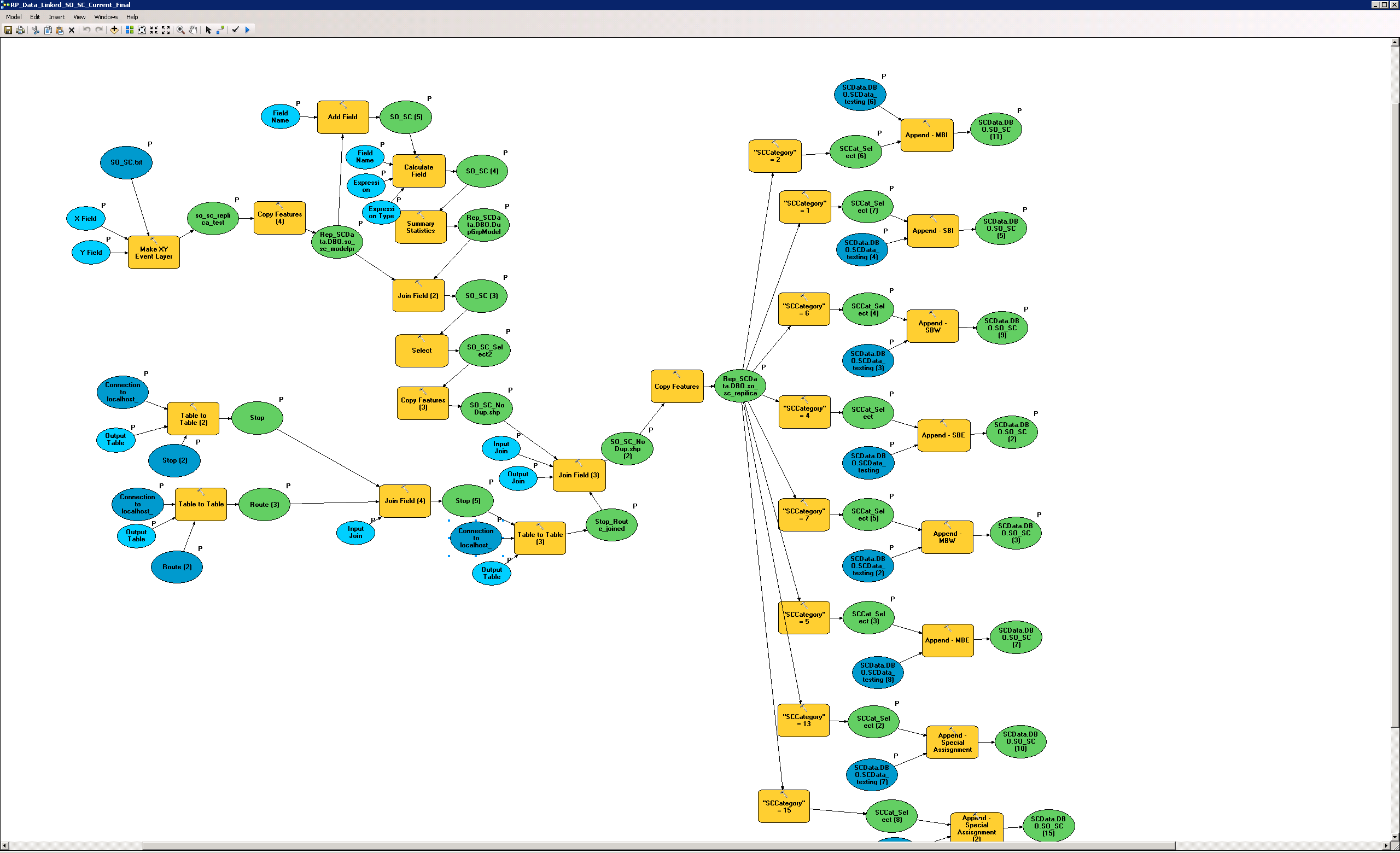
Task: Click the Auto Layout icon
Action: click(130, 30)
